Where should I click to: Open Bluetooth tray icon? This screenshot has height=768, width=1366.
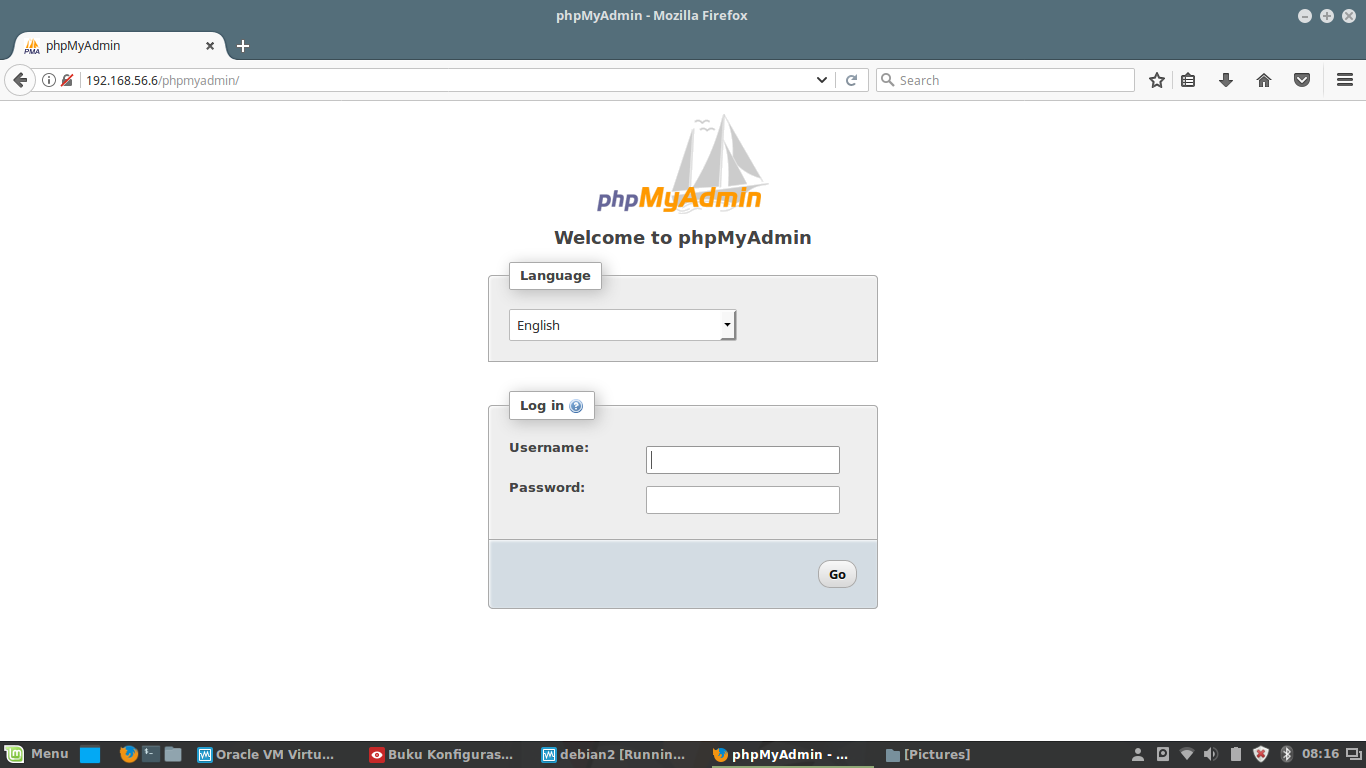click(1287, 754)
